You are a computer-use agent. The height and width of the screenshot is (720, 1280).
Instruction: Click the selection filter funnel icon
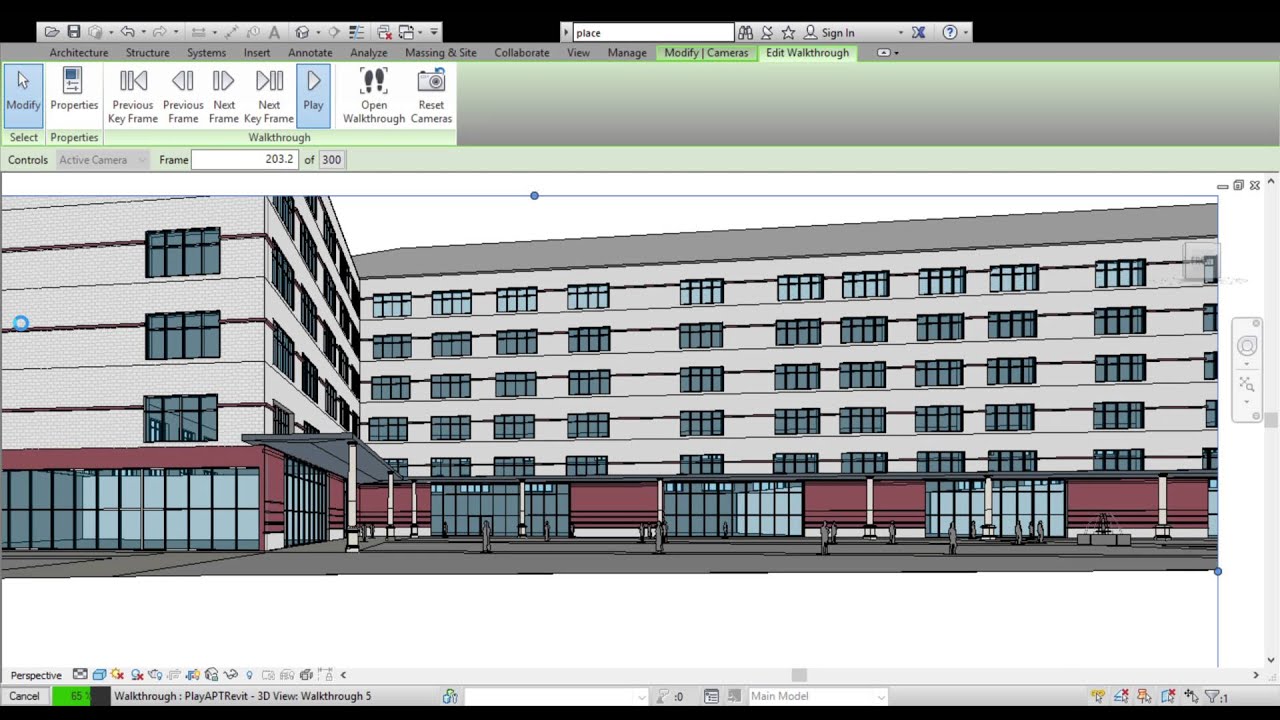[1213, 696]
